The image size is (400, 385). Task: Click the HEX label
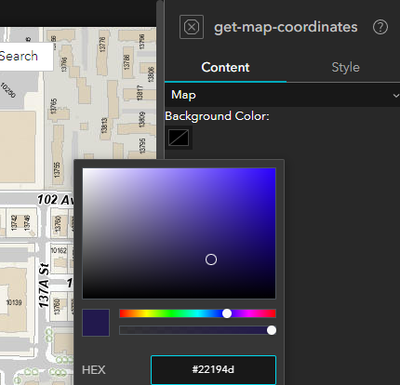pos(94,370)
